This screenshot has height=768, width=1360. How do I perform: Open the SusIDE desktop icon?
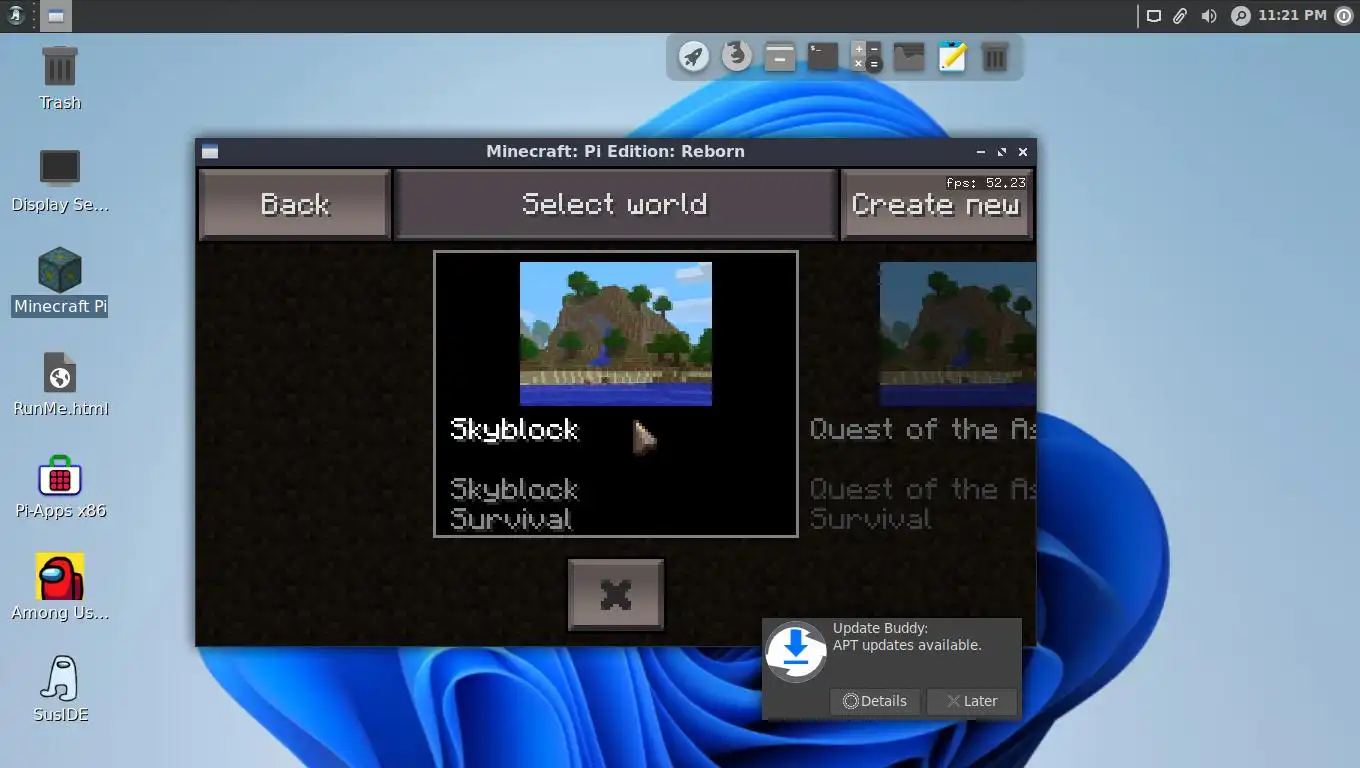coord(60,690)
